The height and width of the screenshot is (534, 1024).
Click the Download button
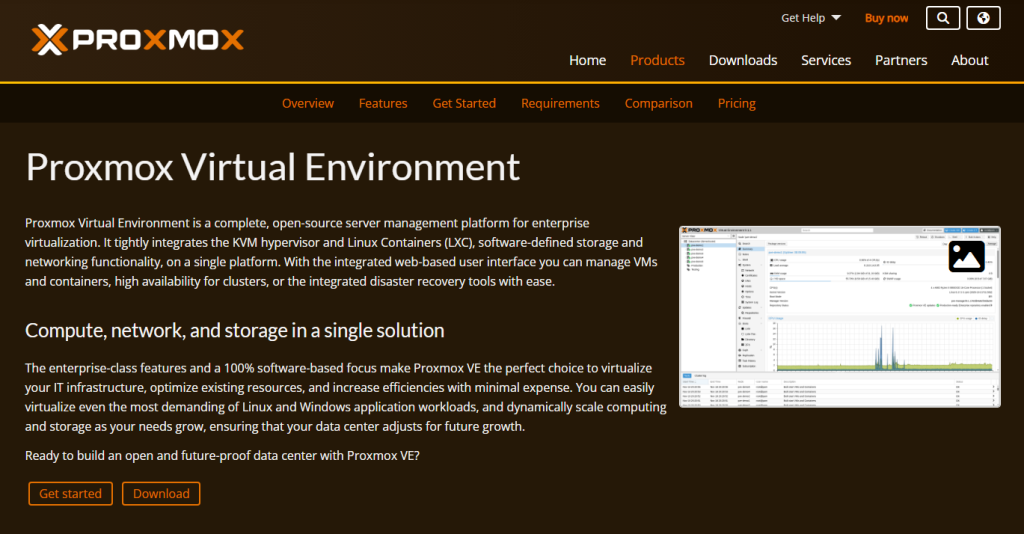tap(161, 494)
